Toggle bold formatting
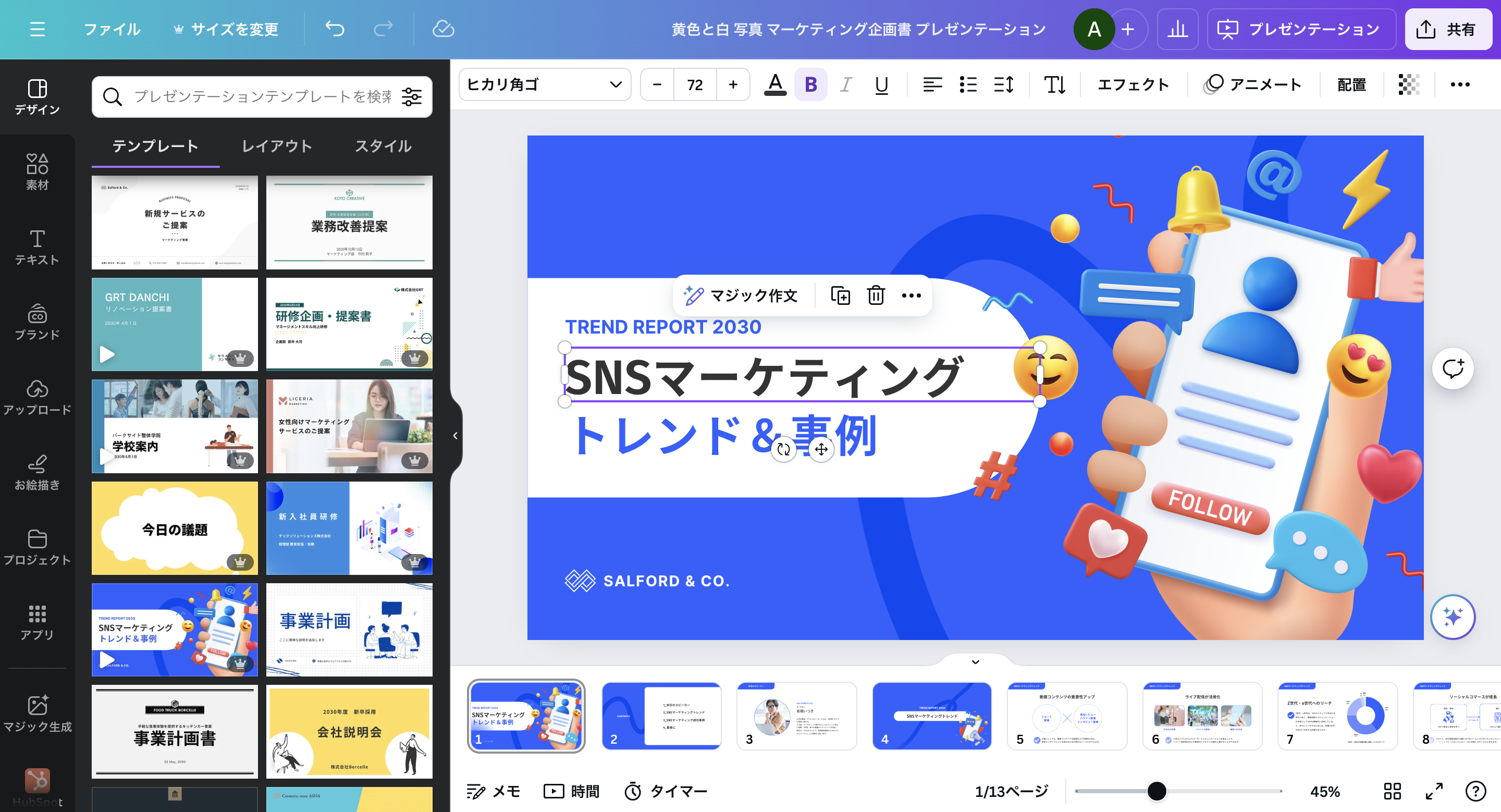The width and height of the screenshot is (1501, 812). pyautogui.click(x=810, y=85)
